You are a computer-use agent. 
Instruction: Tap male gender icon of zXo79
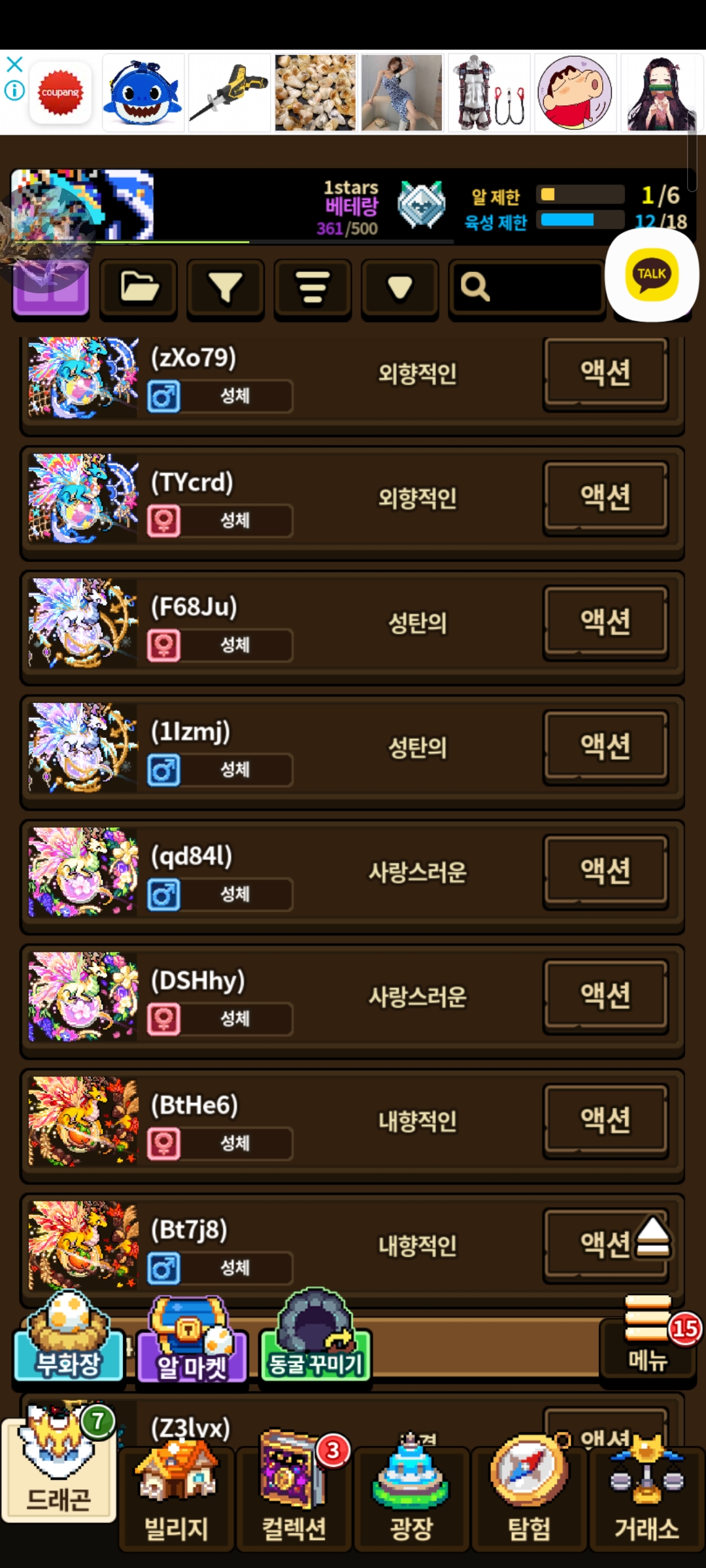163,397
